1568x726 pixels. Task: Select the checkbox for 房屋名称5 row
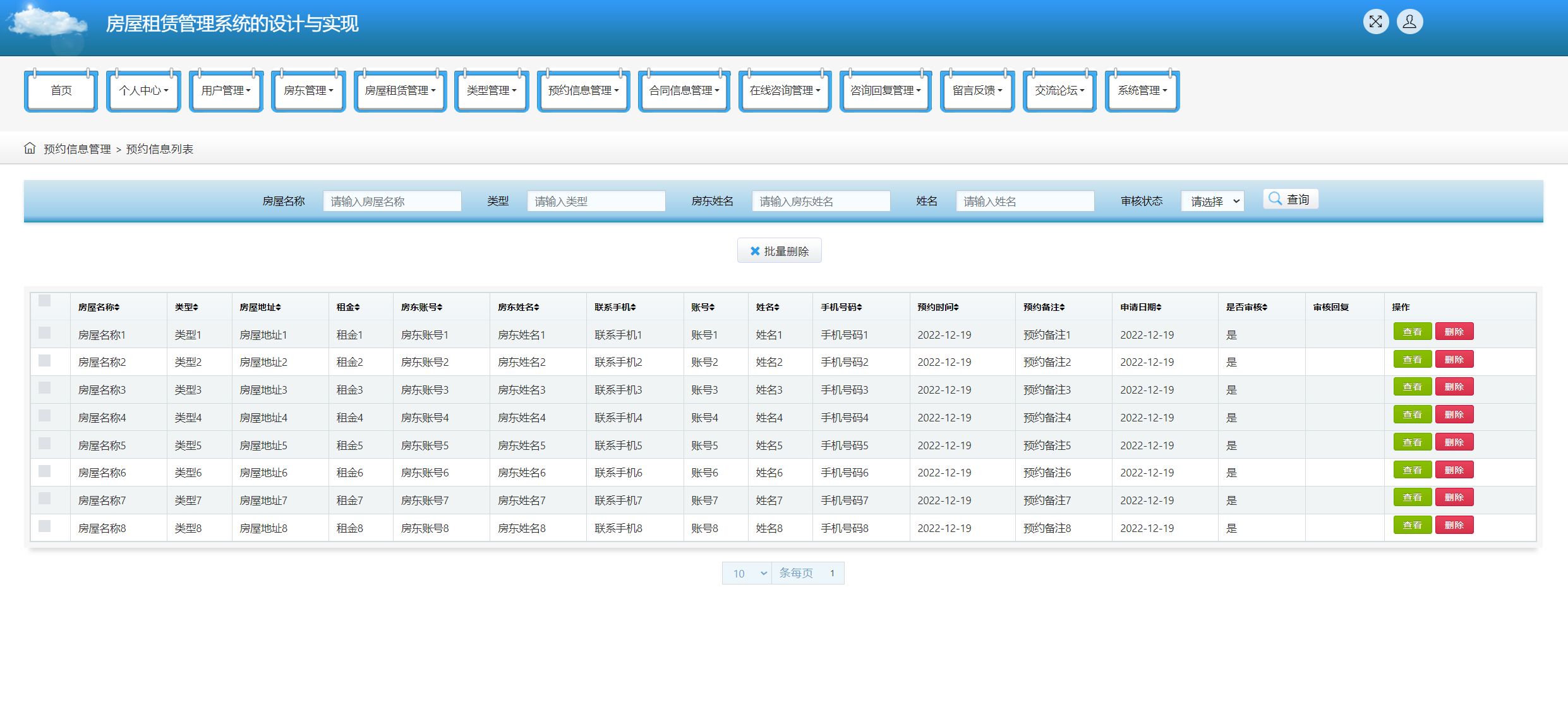tap(44, 443)
